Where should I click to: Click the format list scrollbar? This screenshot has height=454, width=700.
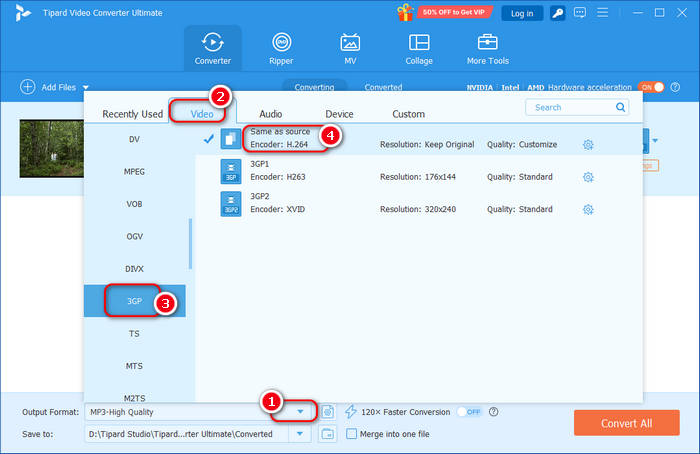(191, 244)
